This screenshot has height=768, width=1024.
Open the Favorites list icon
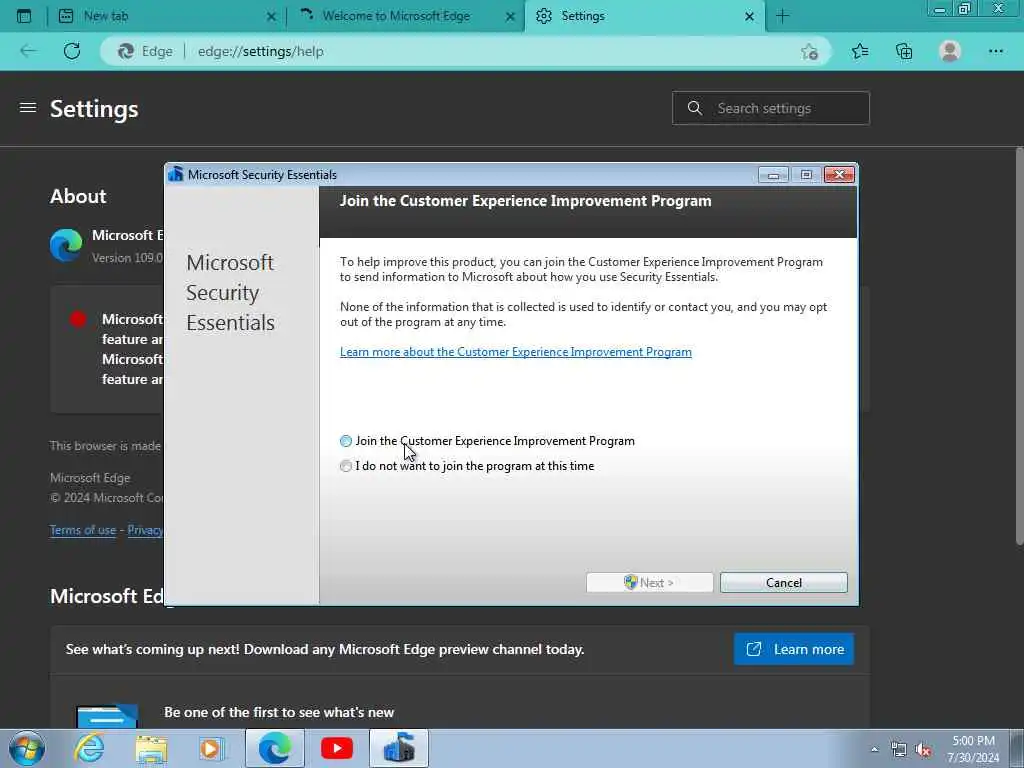click(860, 51)
